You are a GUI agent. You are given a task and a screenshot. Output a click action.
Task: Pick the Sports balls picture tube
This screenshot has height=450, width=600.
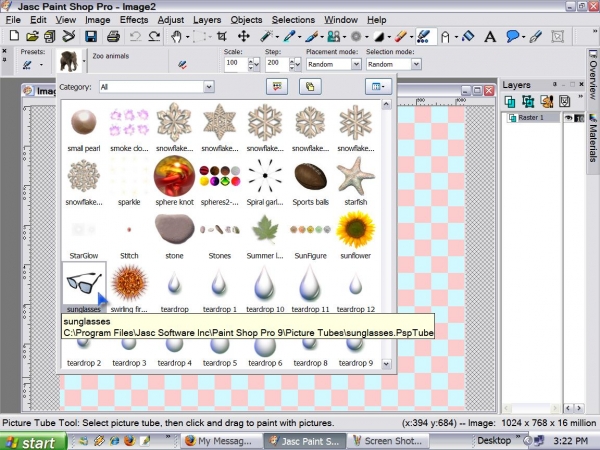click(310, 181)
